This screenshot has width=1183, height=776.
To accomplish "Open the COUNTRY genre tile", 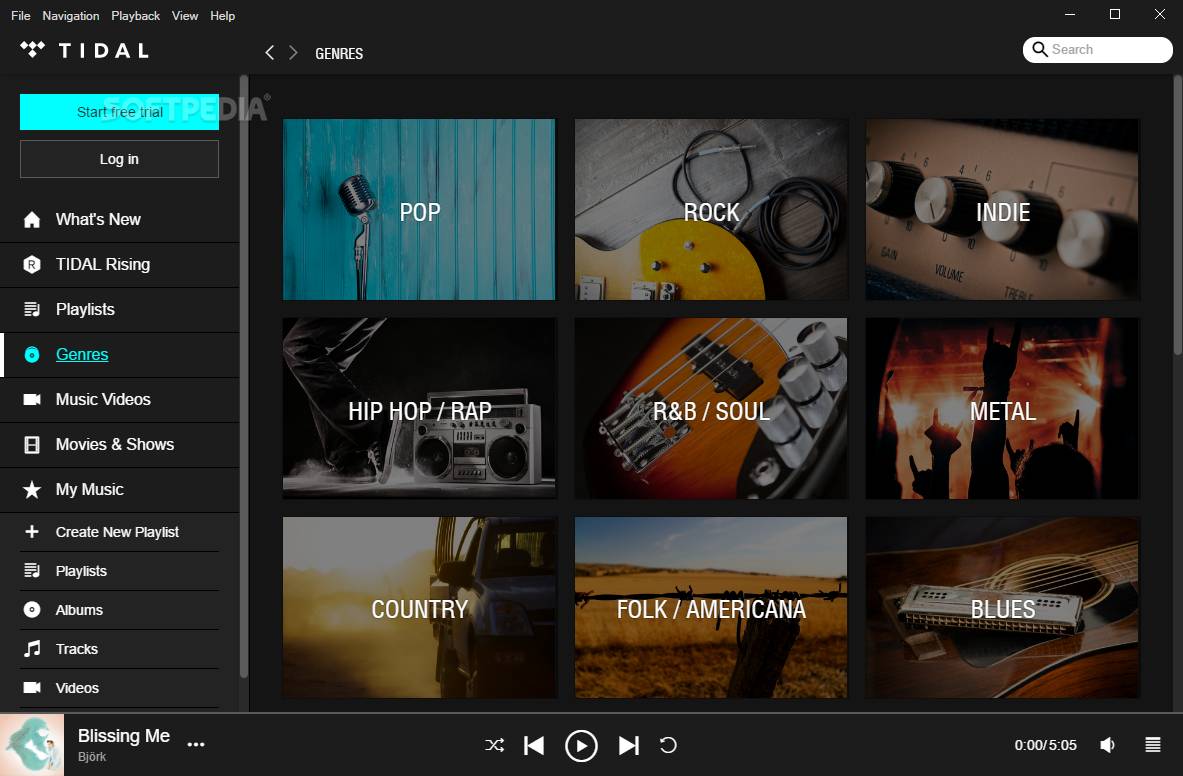I will tap(419, 607).
